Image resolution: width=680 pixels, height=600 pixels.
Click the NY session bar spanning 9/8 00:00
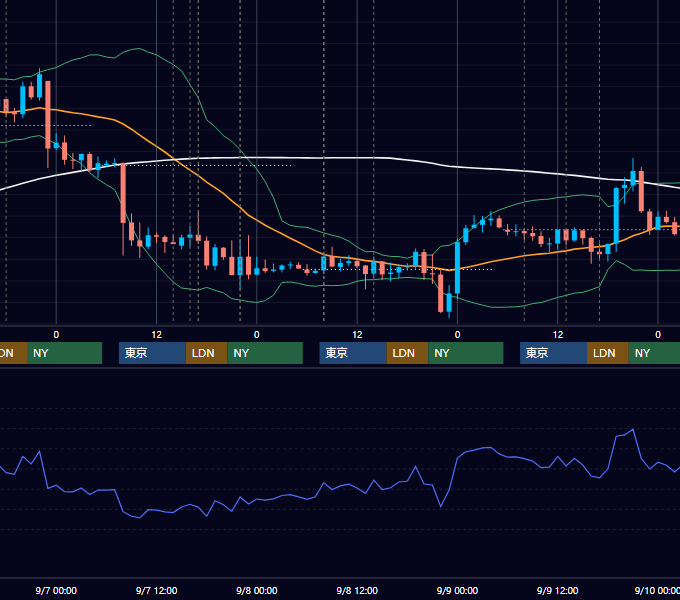265,353
